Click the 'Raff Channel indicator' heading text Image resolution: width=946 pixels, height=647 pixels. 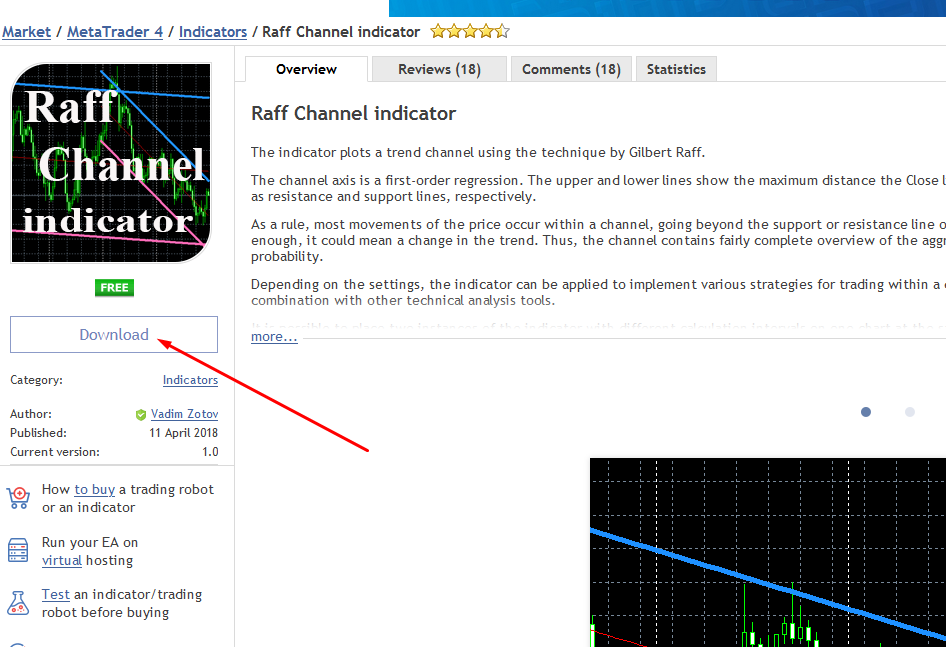(354, 113)
